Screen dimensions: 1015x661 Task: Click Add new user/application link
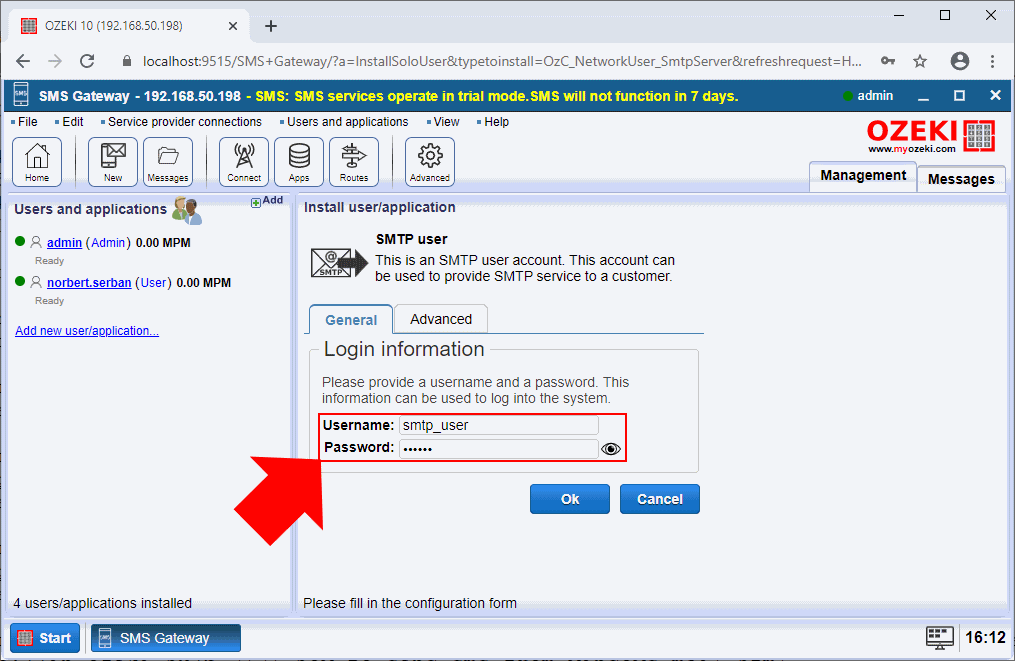coord(87,331)
